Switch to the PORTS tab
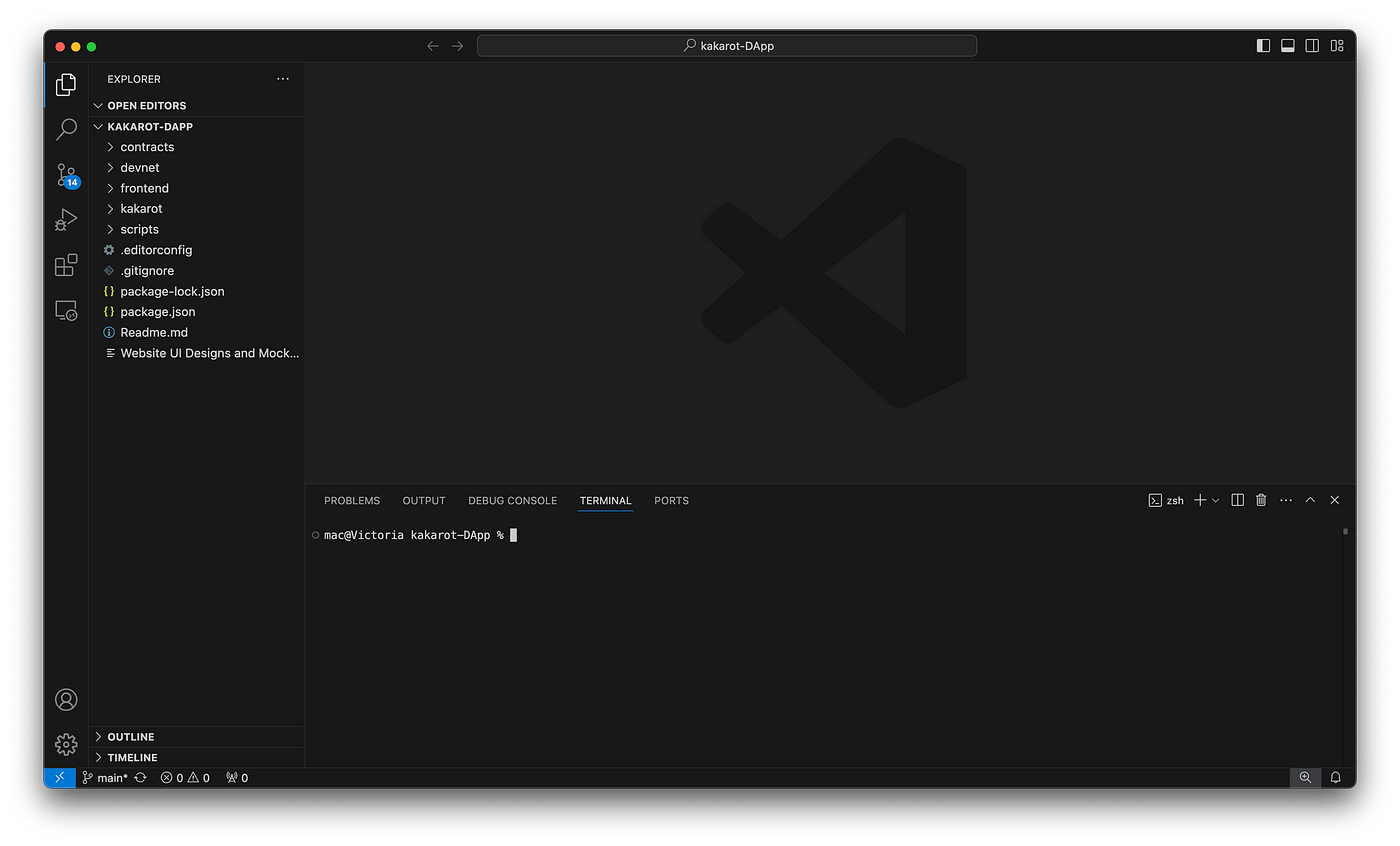The height and width of the screenshot is (846, 1400). pyautogui.click(x=671, y=500)
